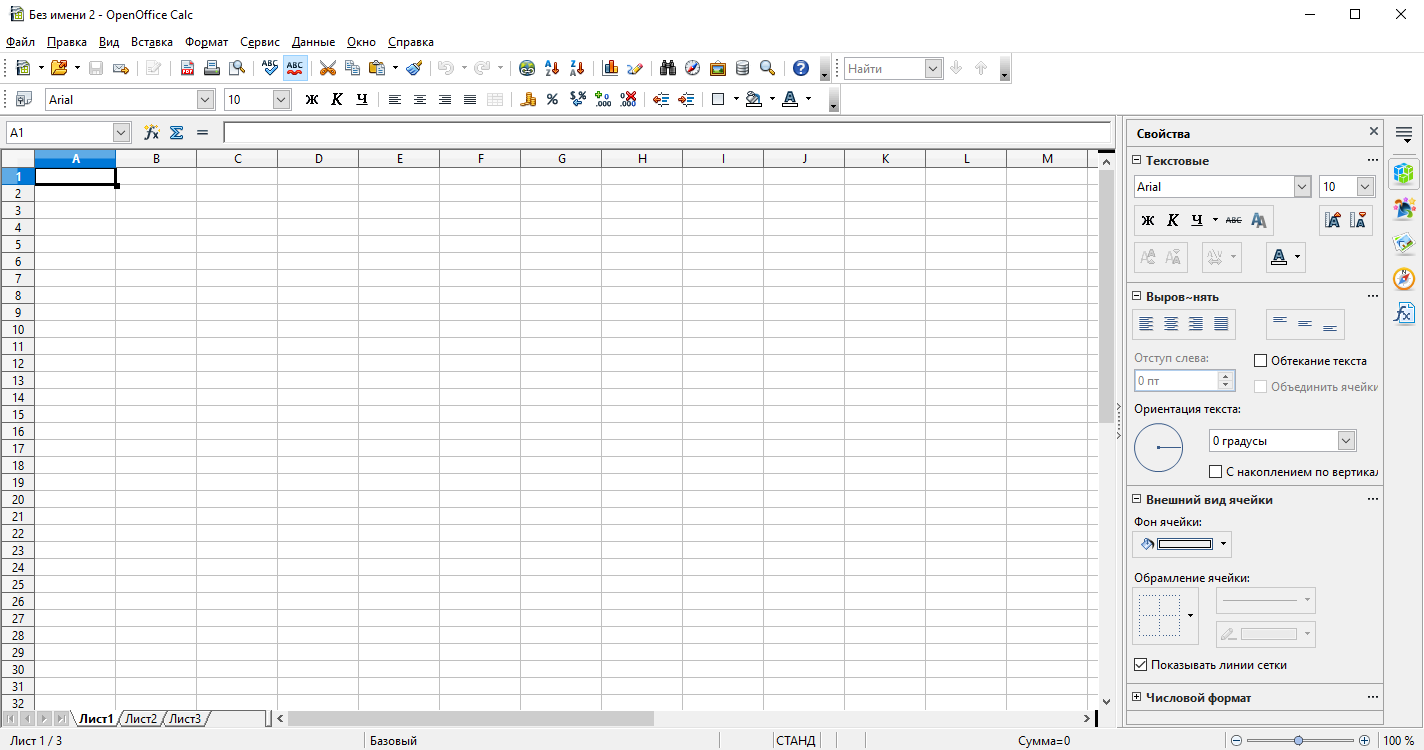Switch to the Лист2 sheet tab
The width and height of the screenshot is (1424, 750).
tap(141, 718)
